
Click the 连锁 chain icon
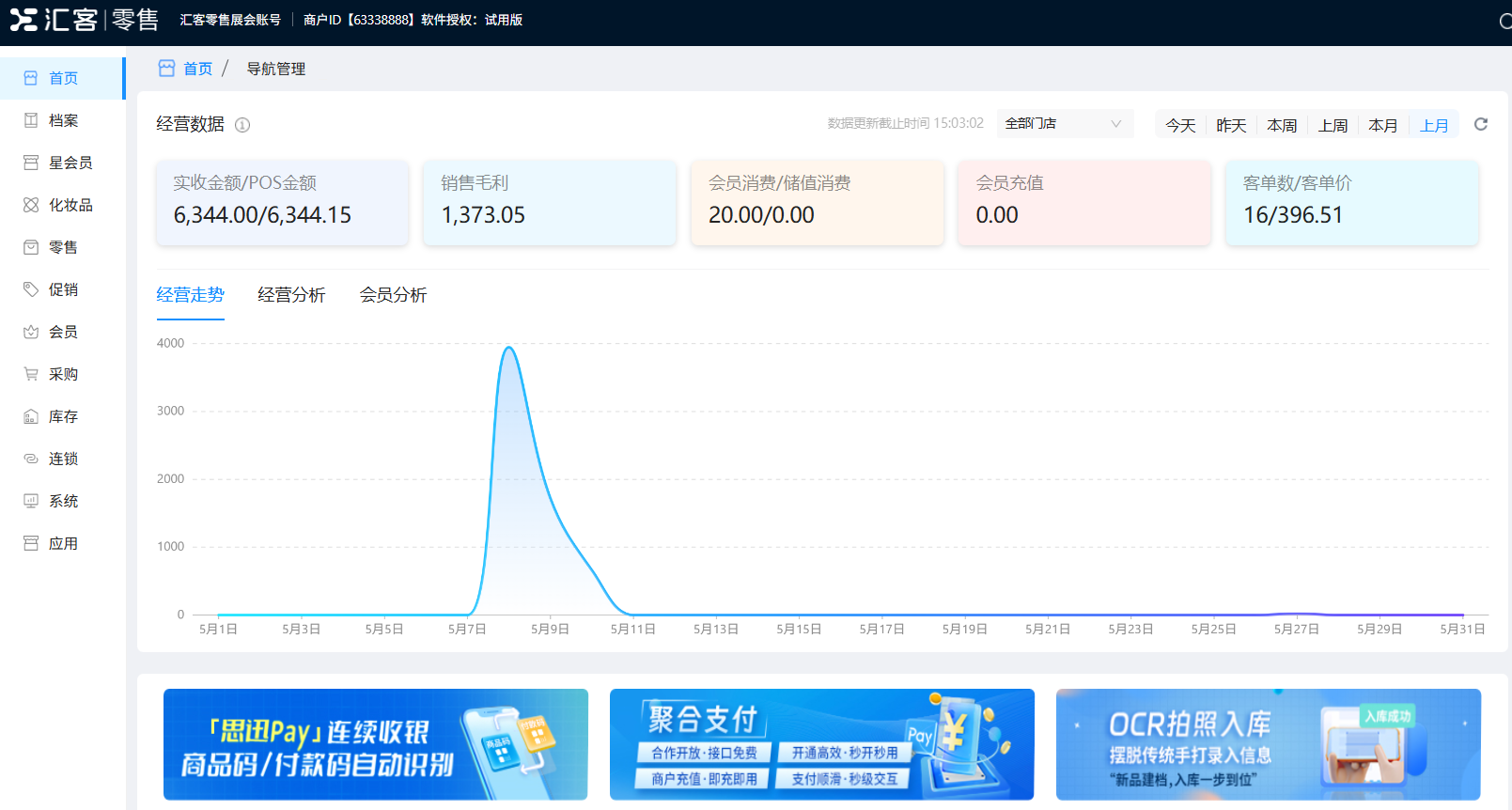click(x=31, y=459)
